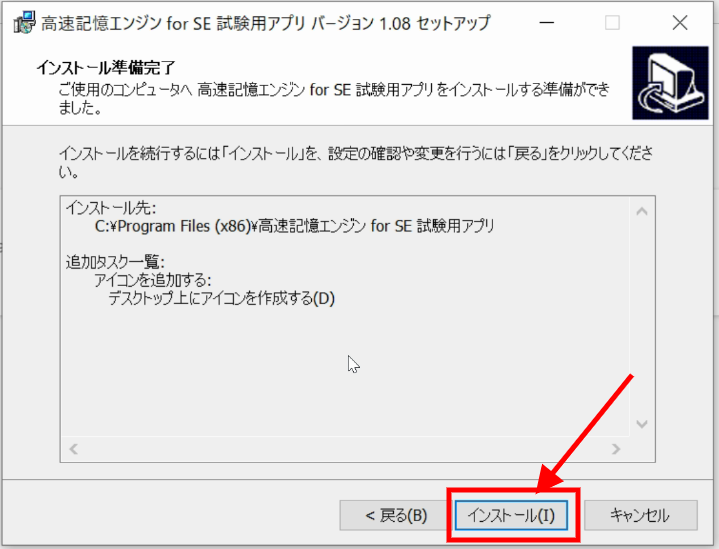Close the setup window
This screenshot has height=549, width=719.
[680, 22]
